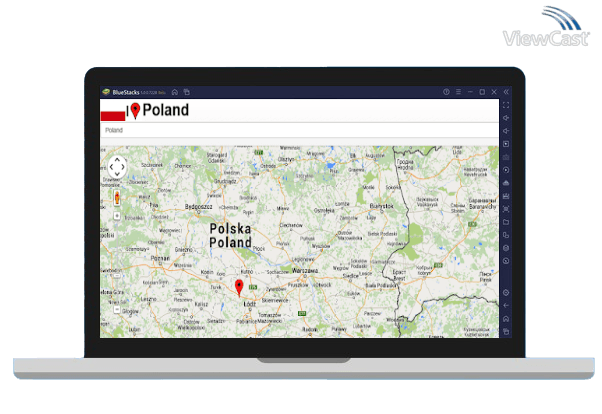Screen dimensions: 602x414
Task: Open multi-instance icon beside title bar home icon
Action: click(x=187, y=92)
